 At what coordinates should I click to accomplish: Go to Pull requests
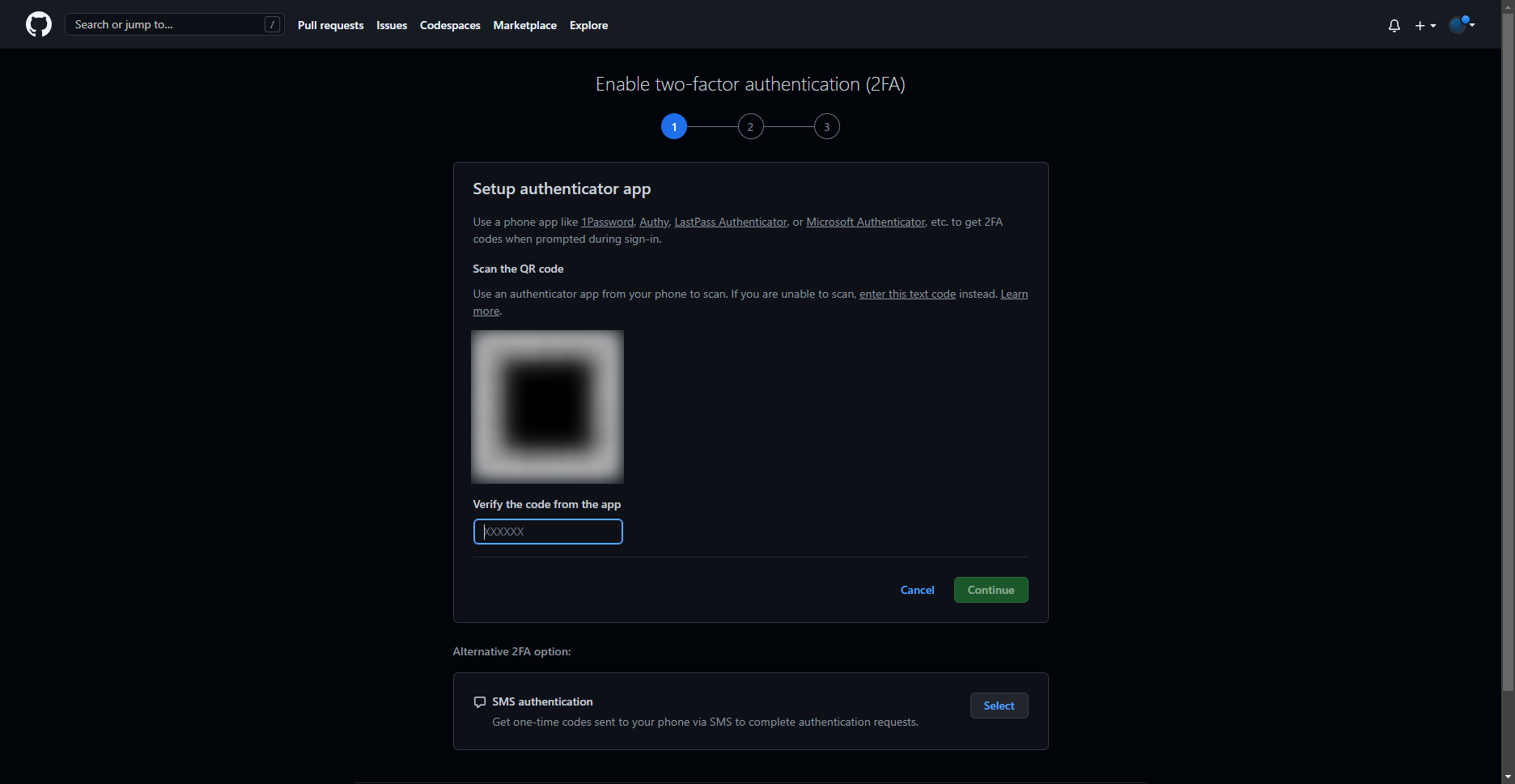point(330,25)
